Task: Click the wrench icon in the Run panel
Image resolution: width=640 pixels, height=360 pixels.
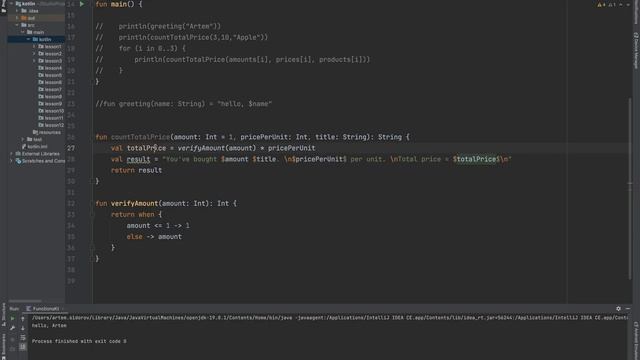Action: [13, 328]
